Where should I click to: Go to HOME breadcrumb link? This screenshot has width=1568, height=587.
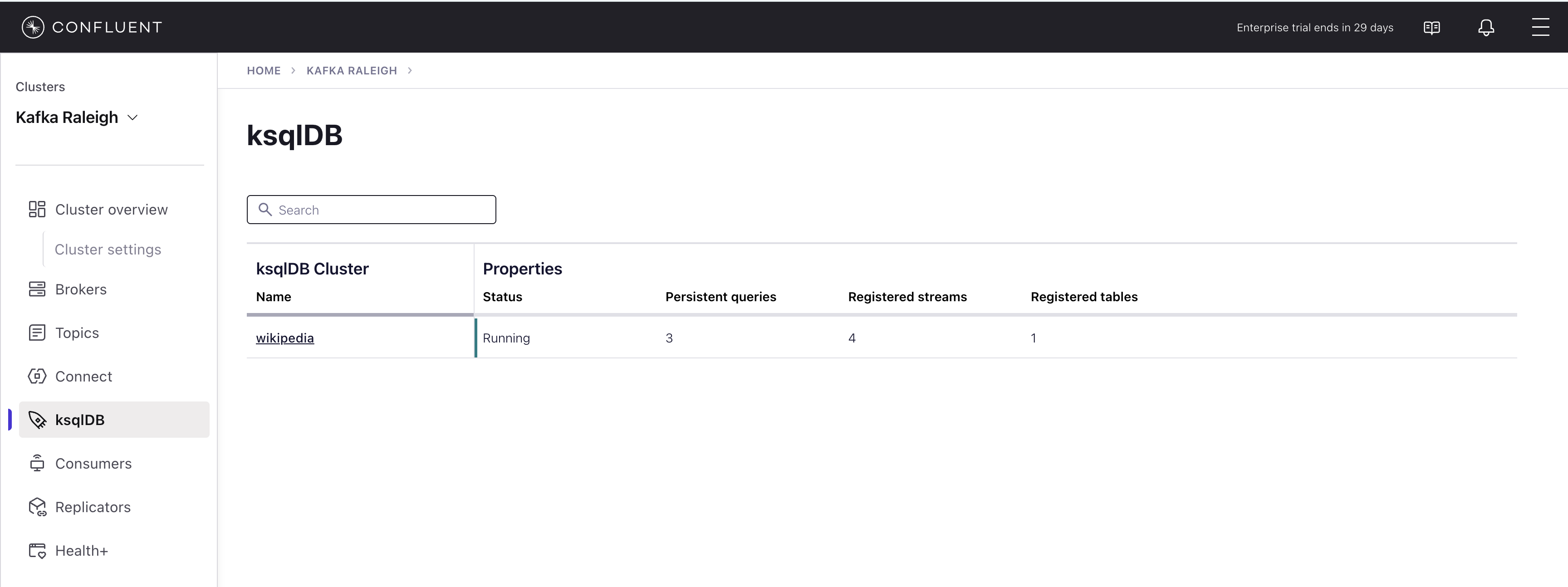(264, 71)
